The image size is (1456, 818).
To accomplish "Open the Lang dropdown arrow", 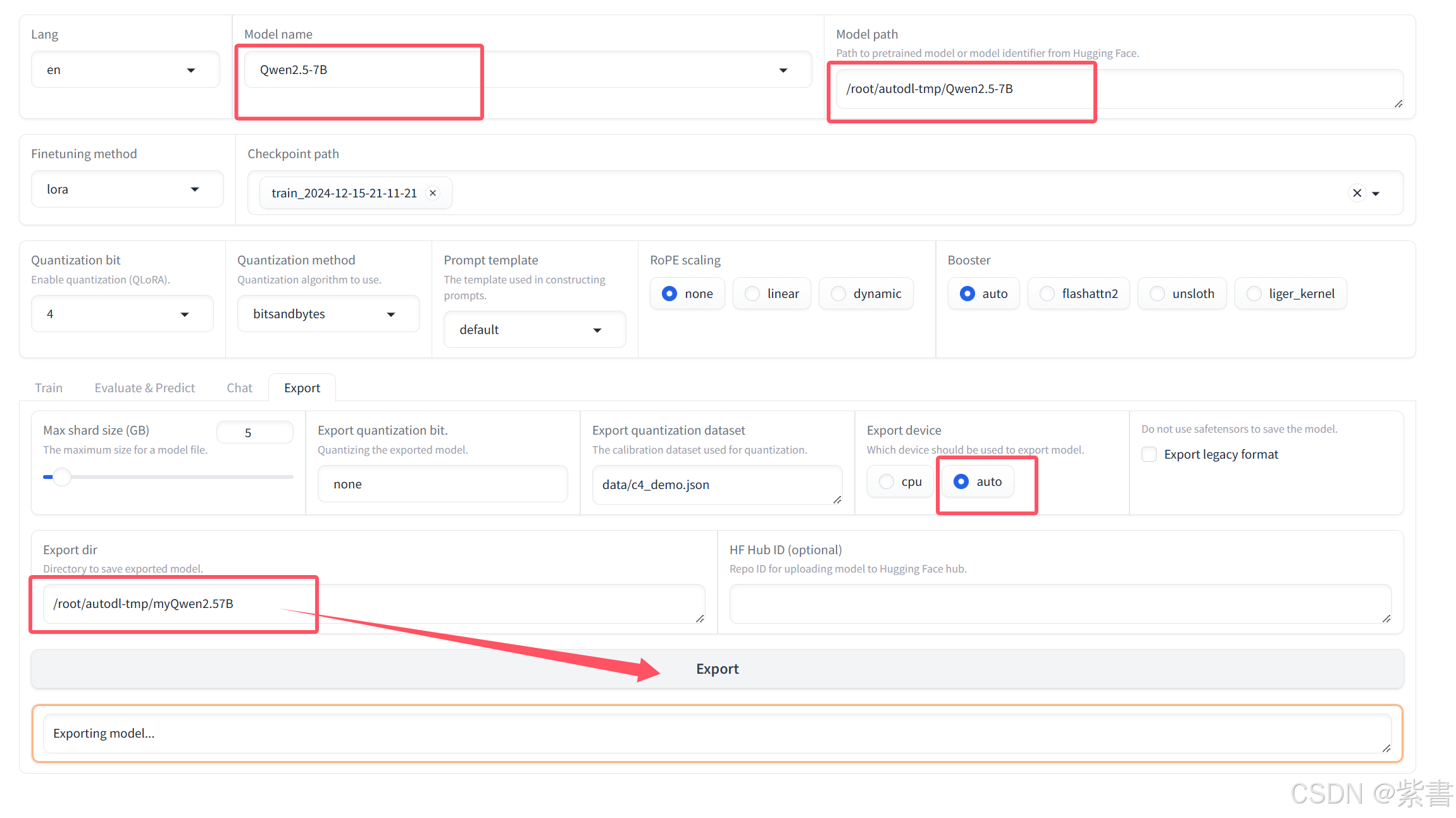I will 191,70.
